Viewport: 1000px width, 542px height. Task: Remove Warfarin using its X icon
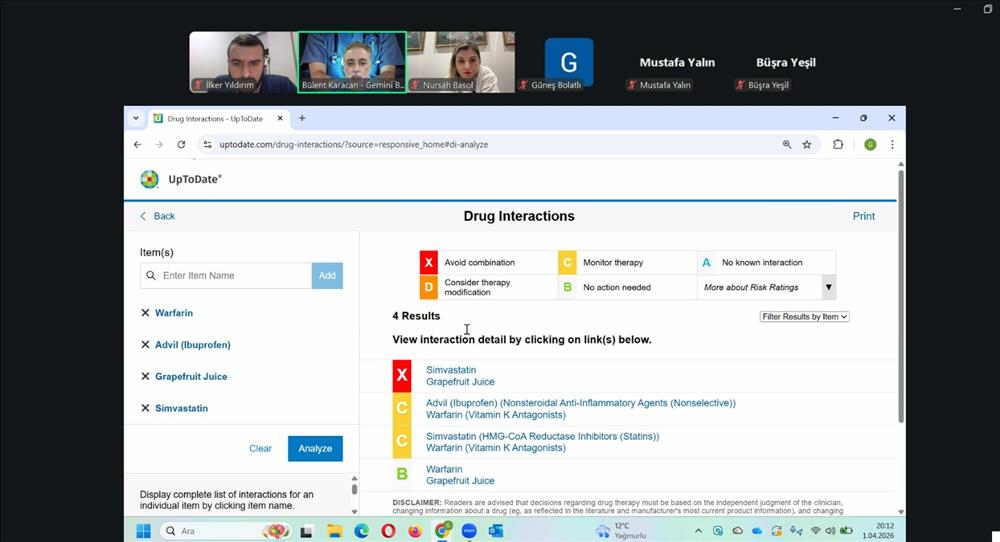[146, 313]
